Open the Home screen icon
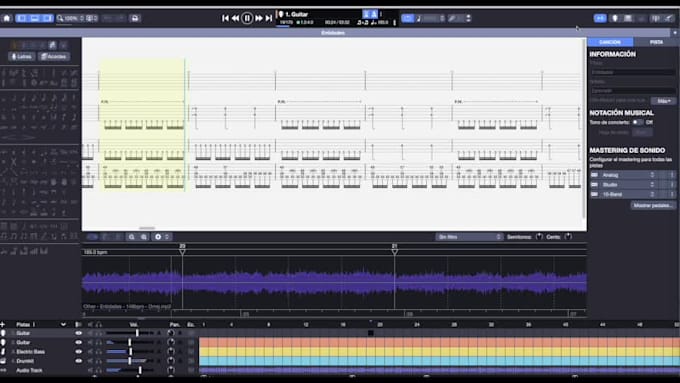 point(7,18)
